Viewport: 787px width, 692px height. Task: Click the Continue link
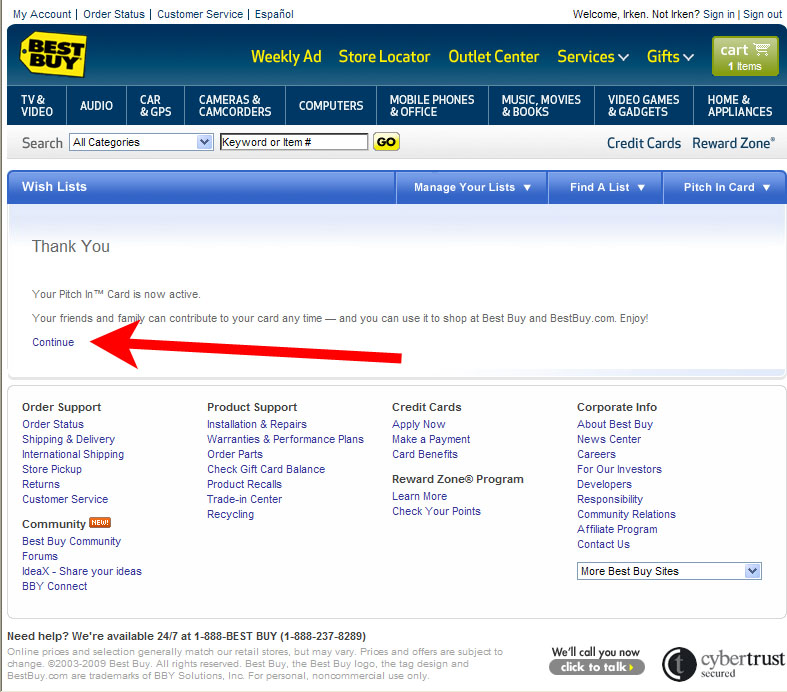point(53,342)
